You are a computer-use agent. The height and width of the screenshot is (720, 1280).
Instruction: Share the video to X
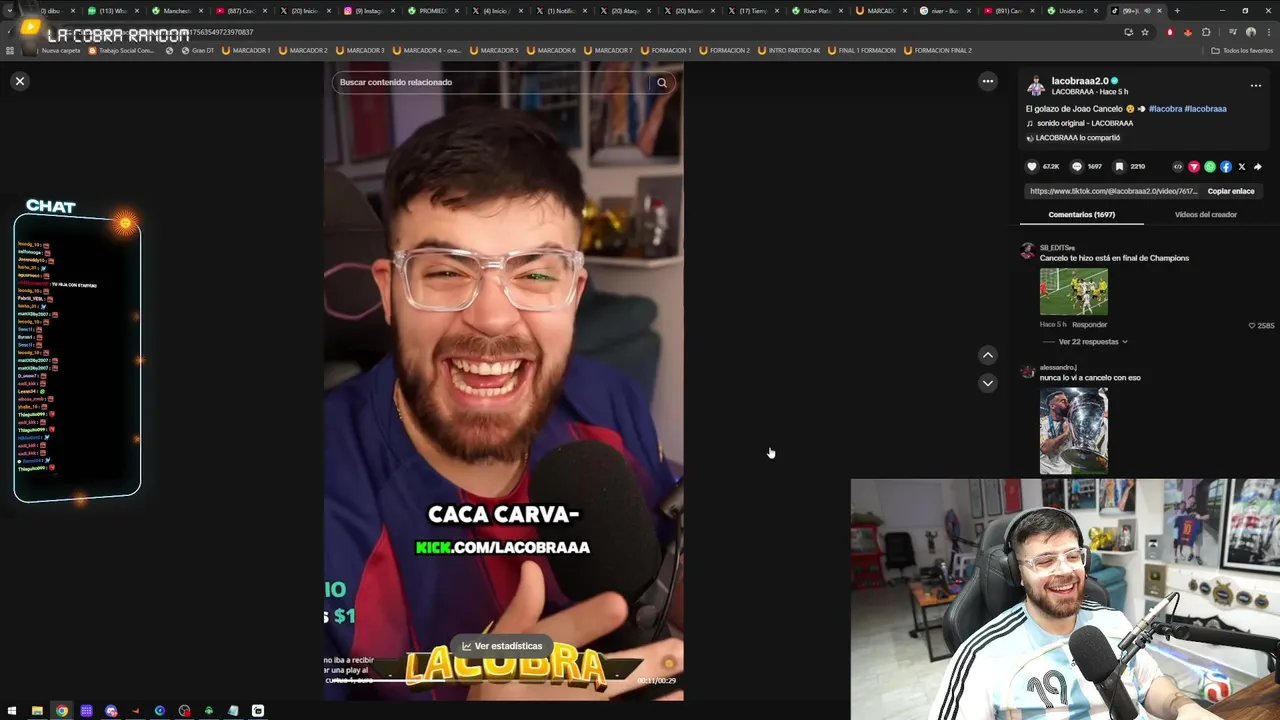1241,167
